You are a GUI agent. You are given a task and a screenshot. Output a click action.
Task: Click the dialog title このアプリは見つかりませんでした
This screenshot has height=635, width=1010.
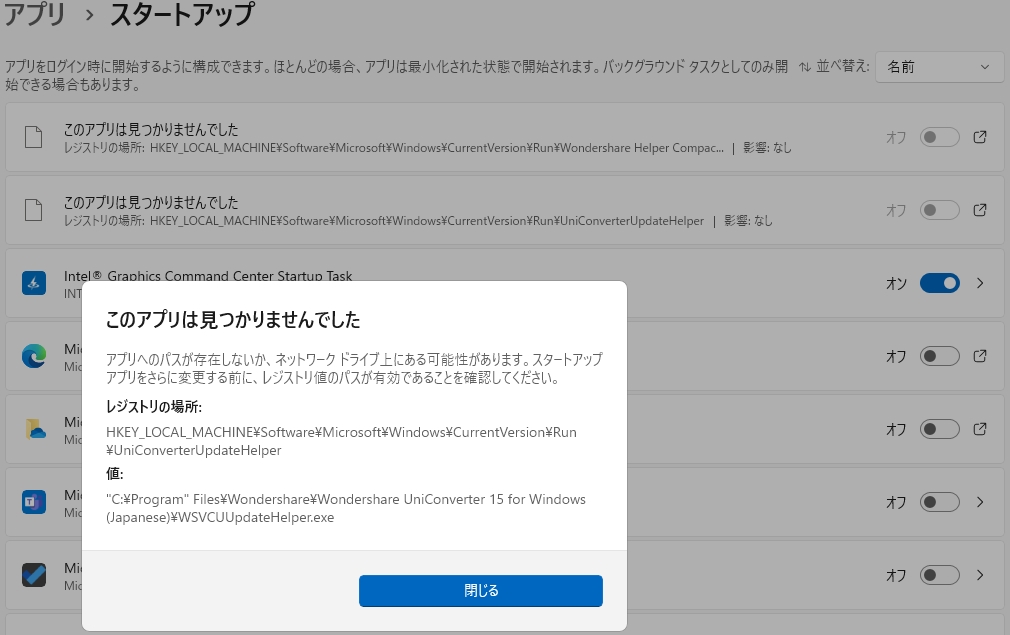pos(233,319)
